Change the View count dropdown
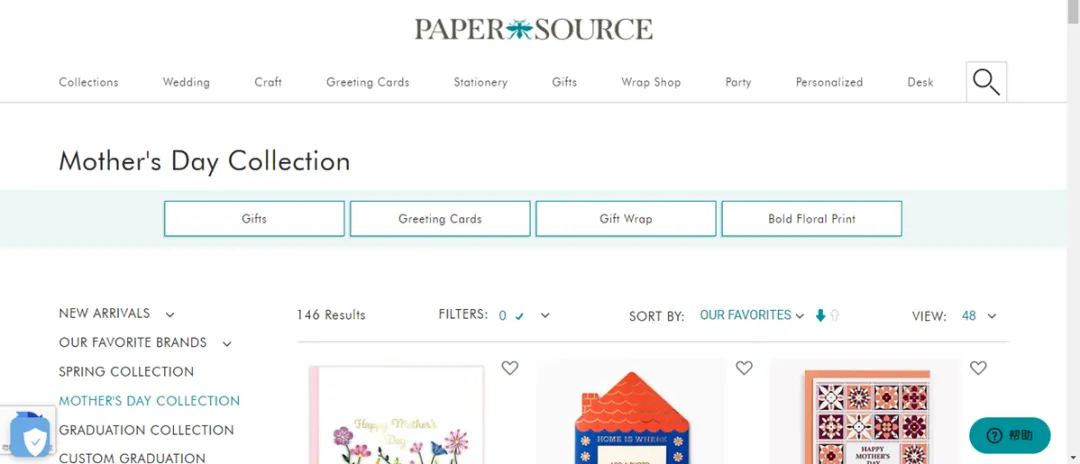Viewport: 1080px width, 464px height. pyautogui.click(x=979, y=316)
